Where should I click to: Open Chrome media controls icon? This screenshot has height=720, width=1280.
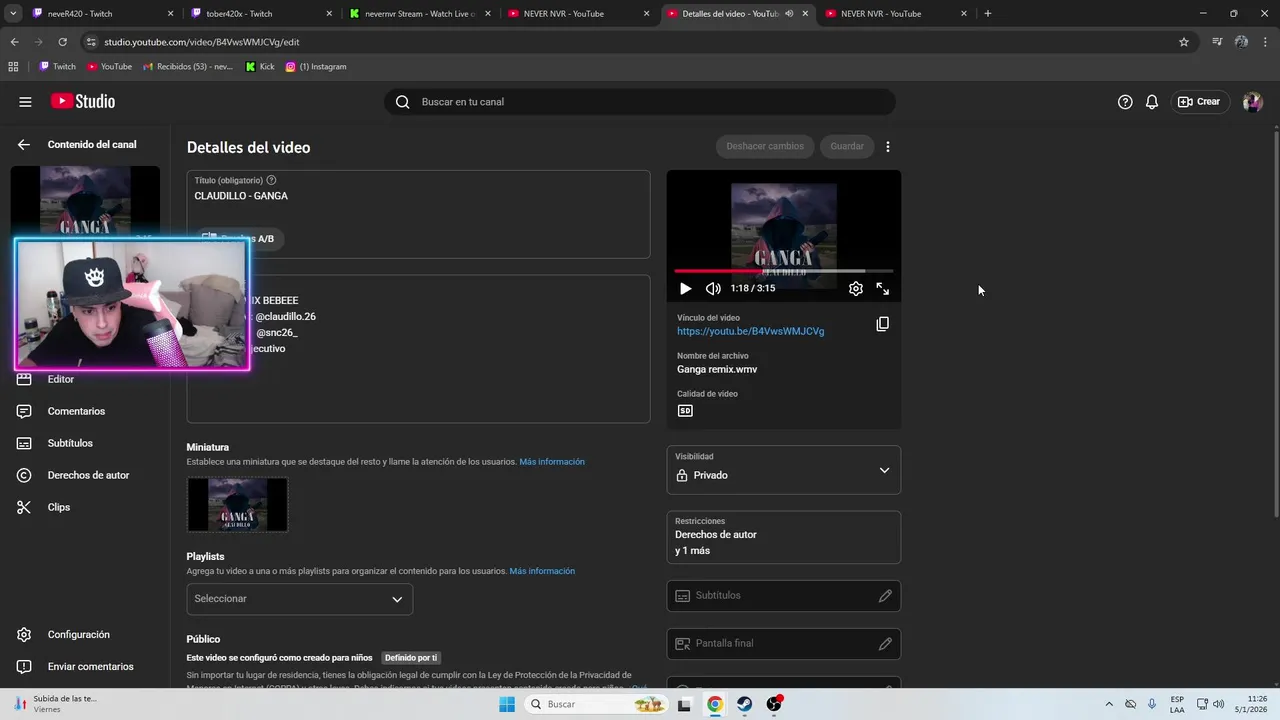(x=1217, y=42)
